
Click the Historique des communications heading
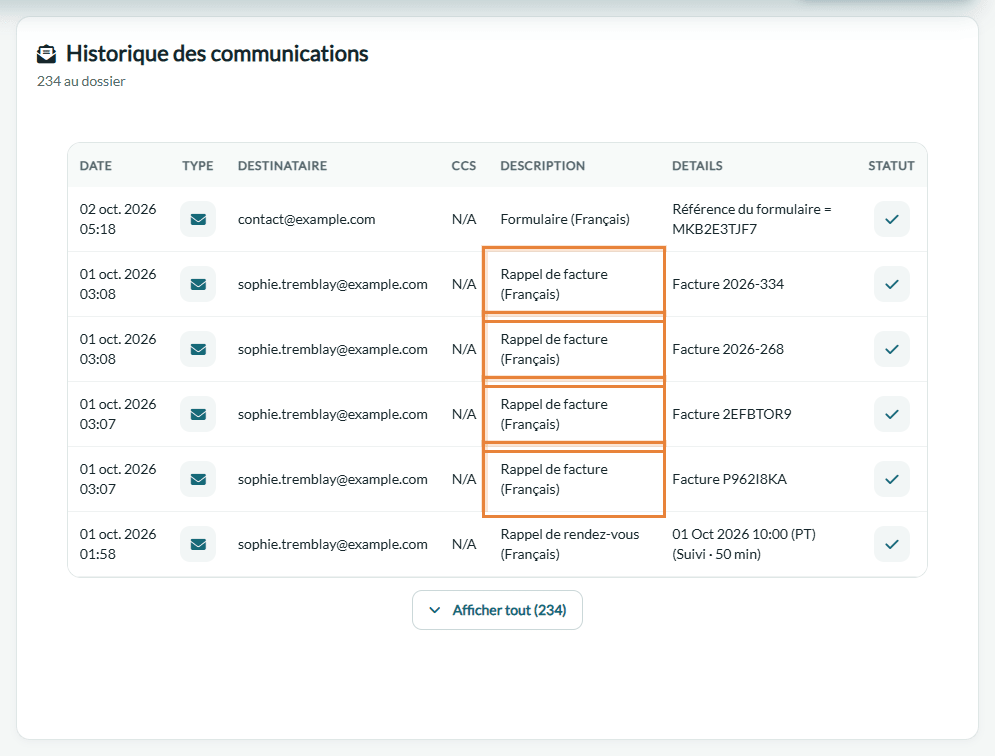coord(217,54)
